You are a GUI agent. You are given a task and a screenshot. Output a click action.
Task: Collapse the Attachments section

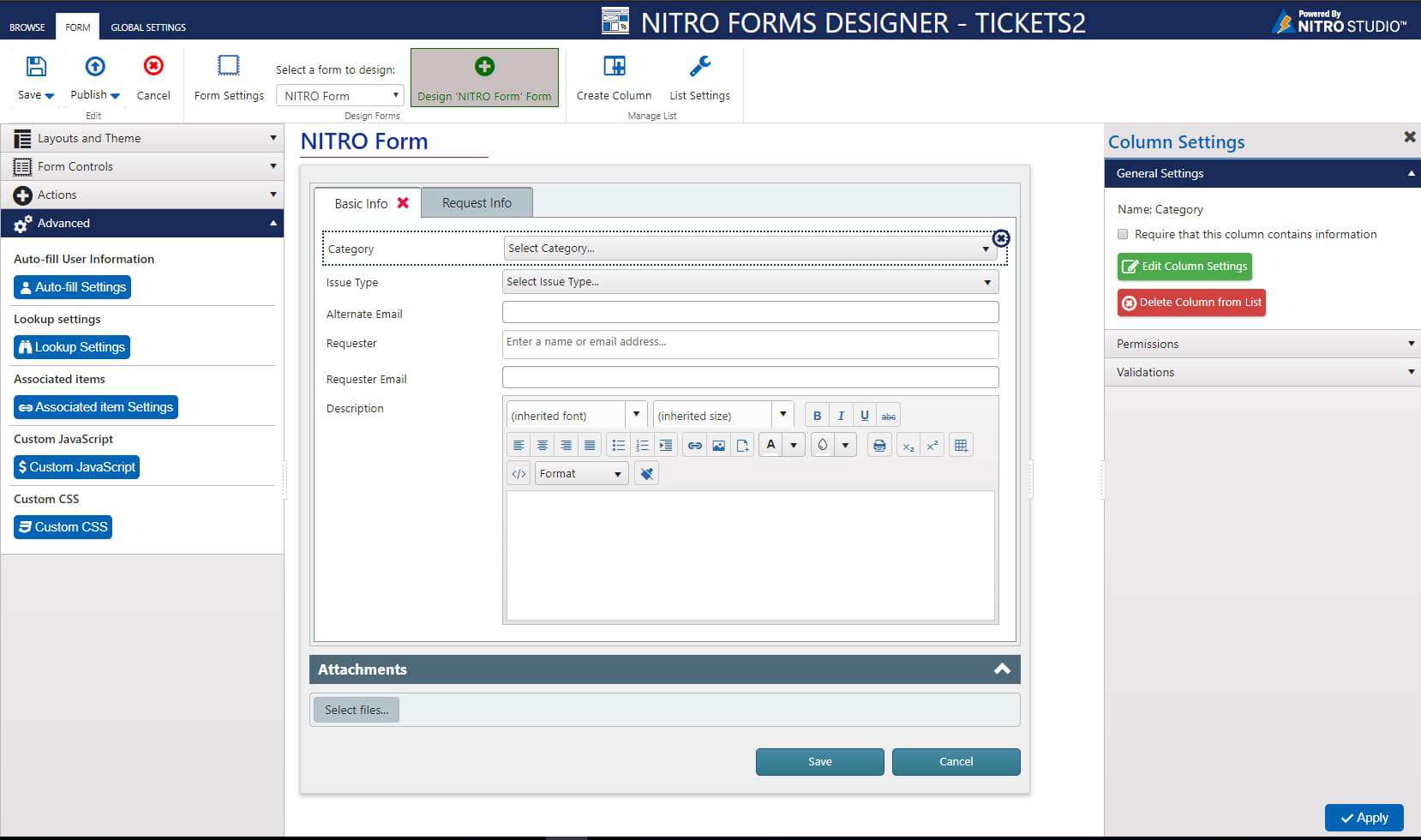(1002, 669)
